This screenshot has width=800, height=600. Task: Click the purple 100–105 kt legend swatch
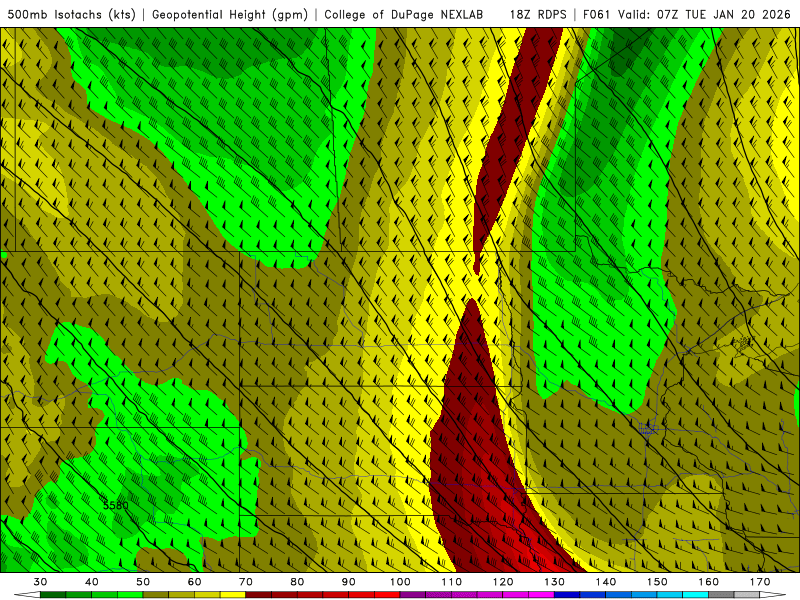[413, 595]
